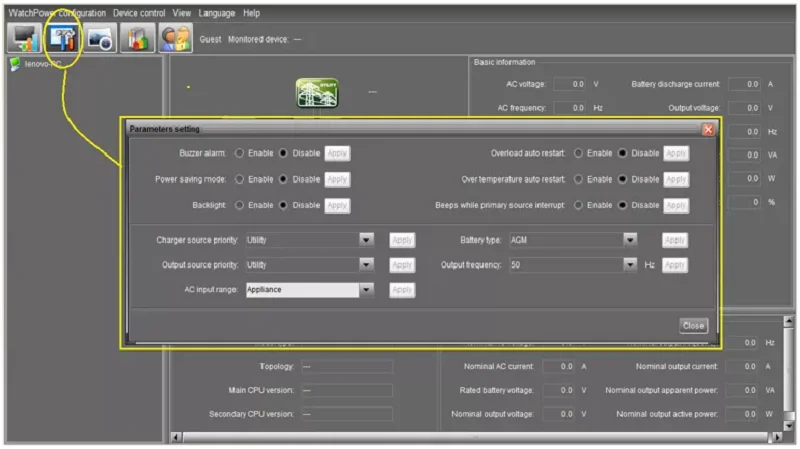Image resolution: width=800 pixels, height=449 pixels.
Task: Open the Device control menu
Action: (139, 13)
